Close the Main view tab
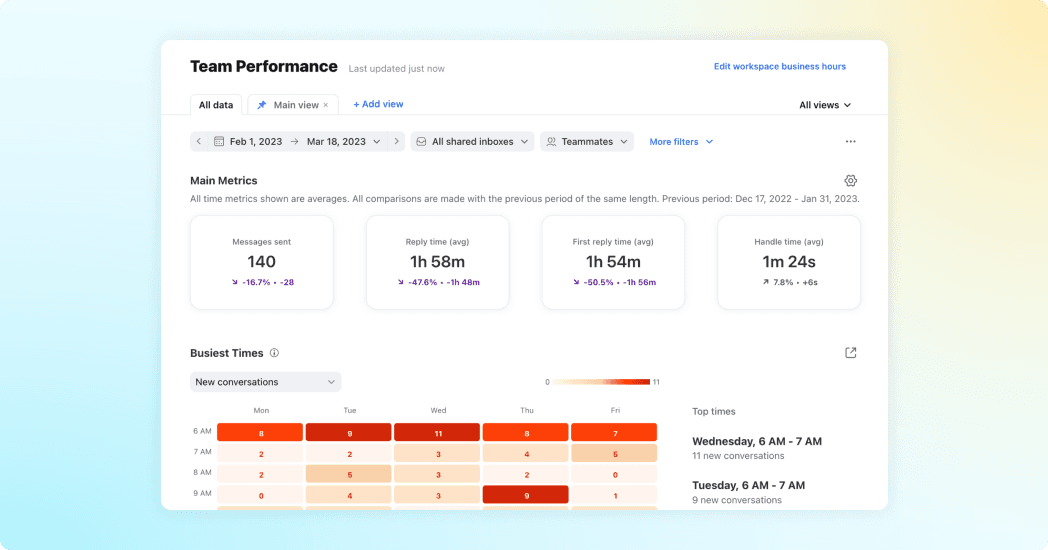The width and height of the screenshot is (1048, 550). 325,105
